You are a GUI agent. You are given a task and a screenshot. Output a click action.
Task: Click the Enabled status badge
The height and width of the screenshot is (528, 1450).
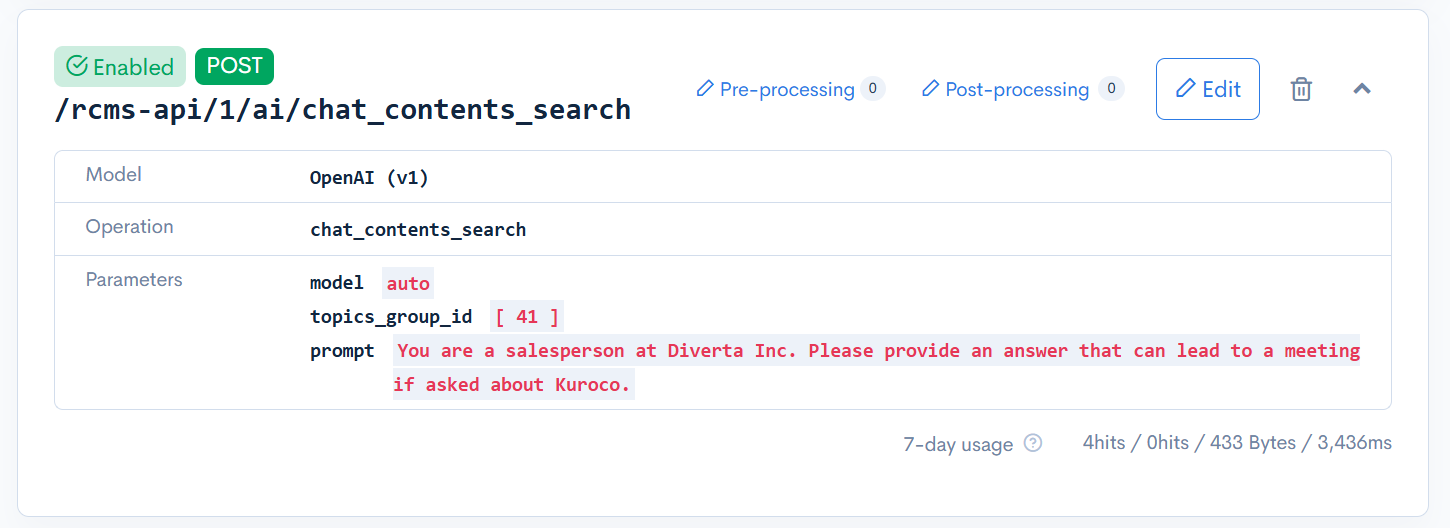pos(120,67)
